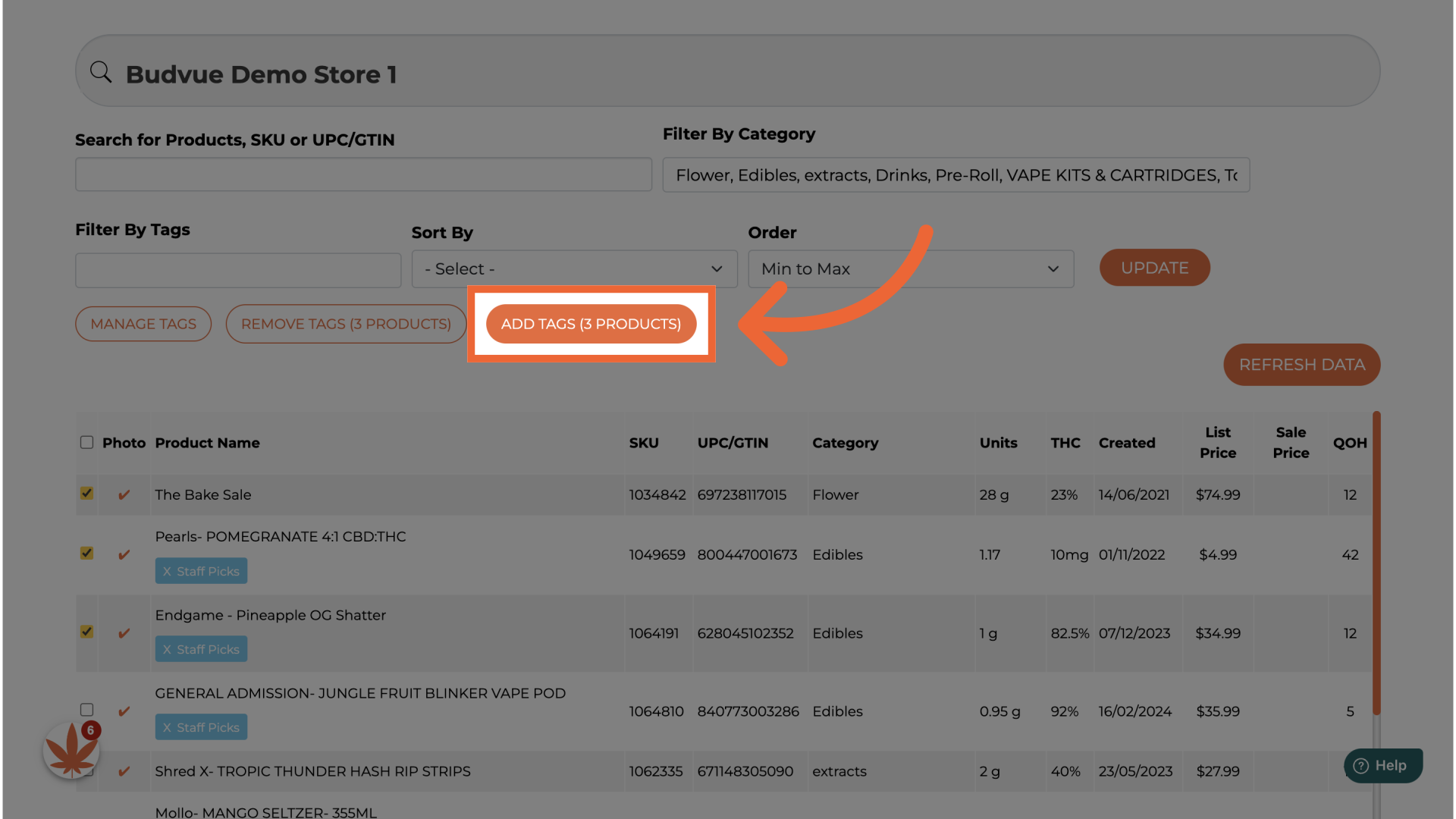Click the Refresh Data button
The width and height of the screenshot is (1456, 819).
coord(1301,365)
